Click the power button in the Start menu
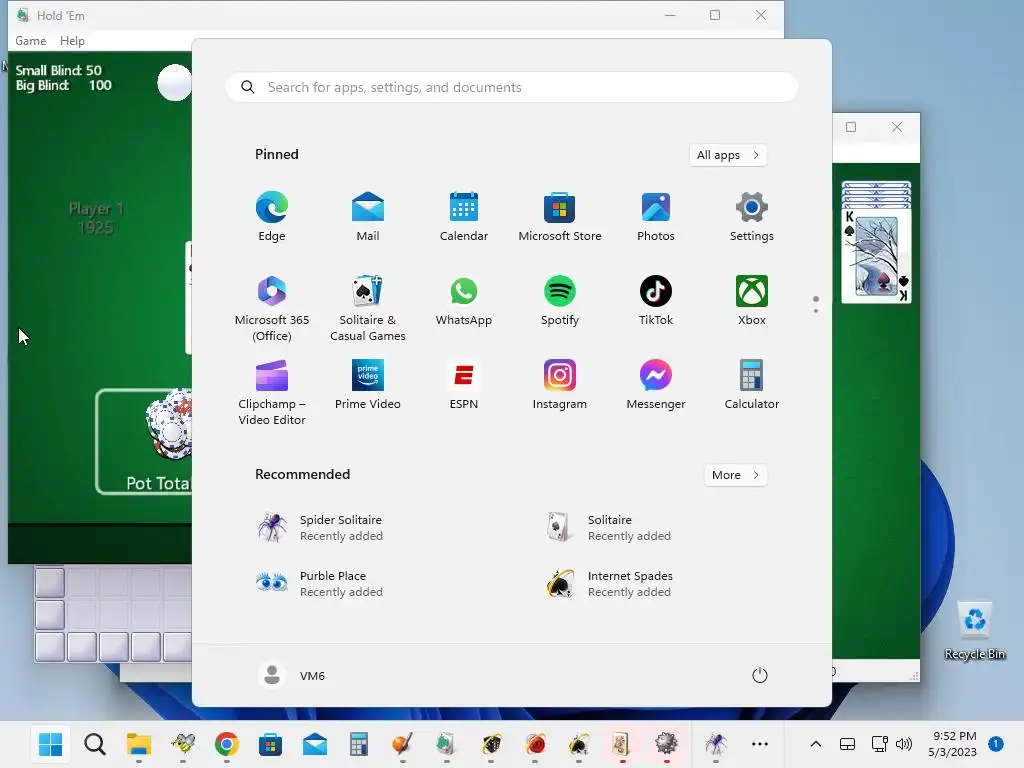Viewport: 1024px width, 768px height. coord(760,675)
